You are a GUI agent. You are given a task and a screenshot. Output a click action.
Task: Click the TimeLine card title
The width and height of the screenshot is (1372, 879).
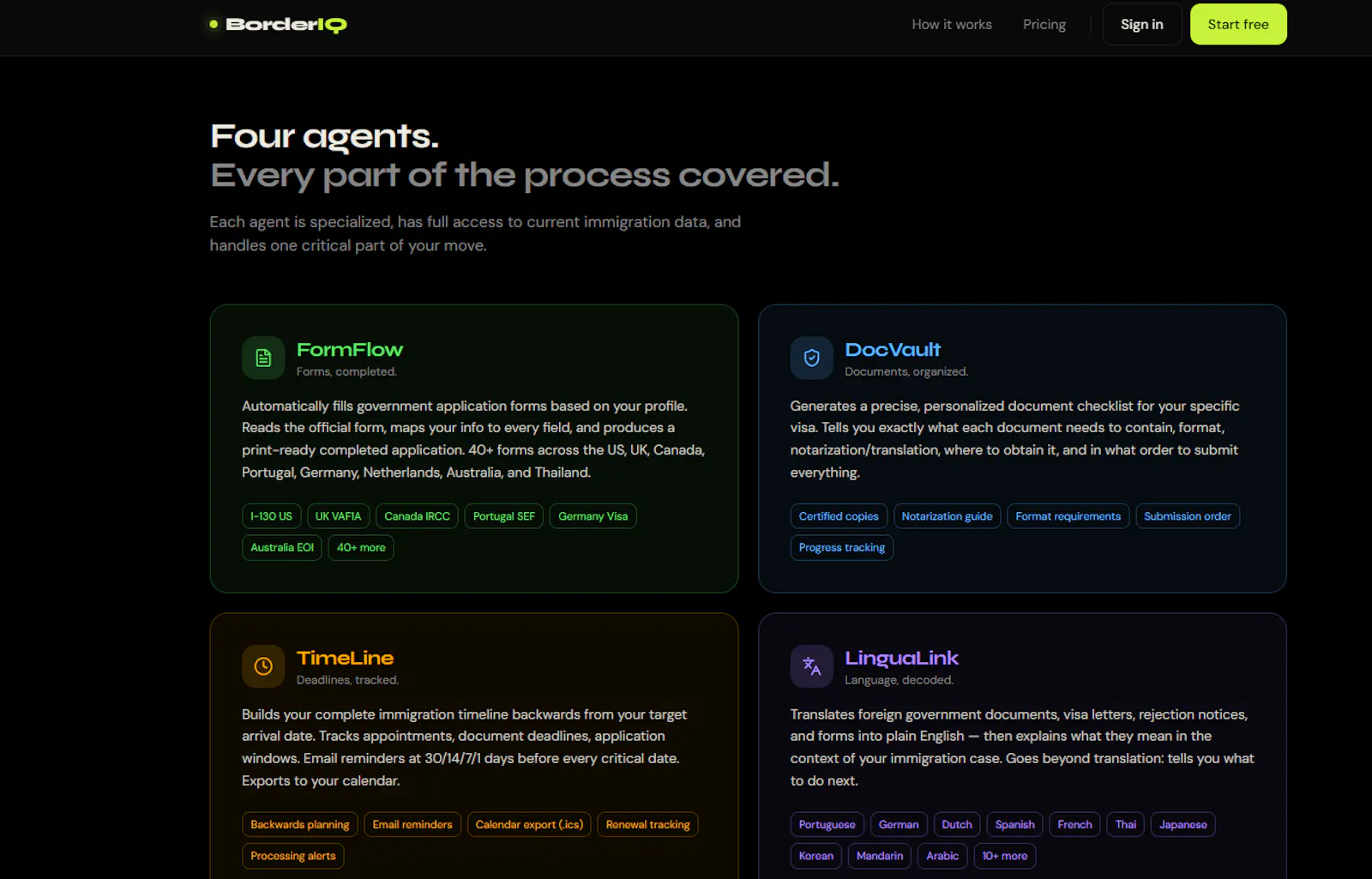point(346,658)
